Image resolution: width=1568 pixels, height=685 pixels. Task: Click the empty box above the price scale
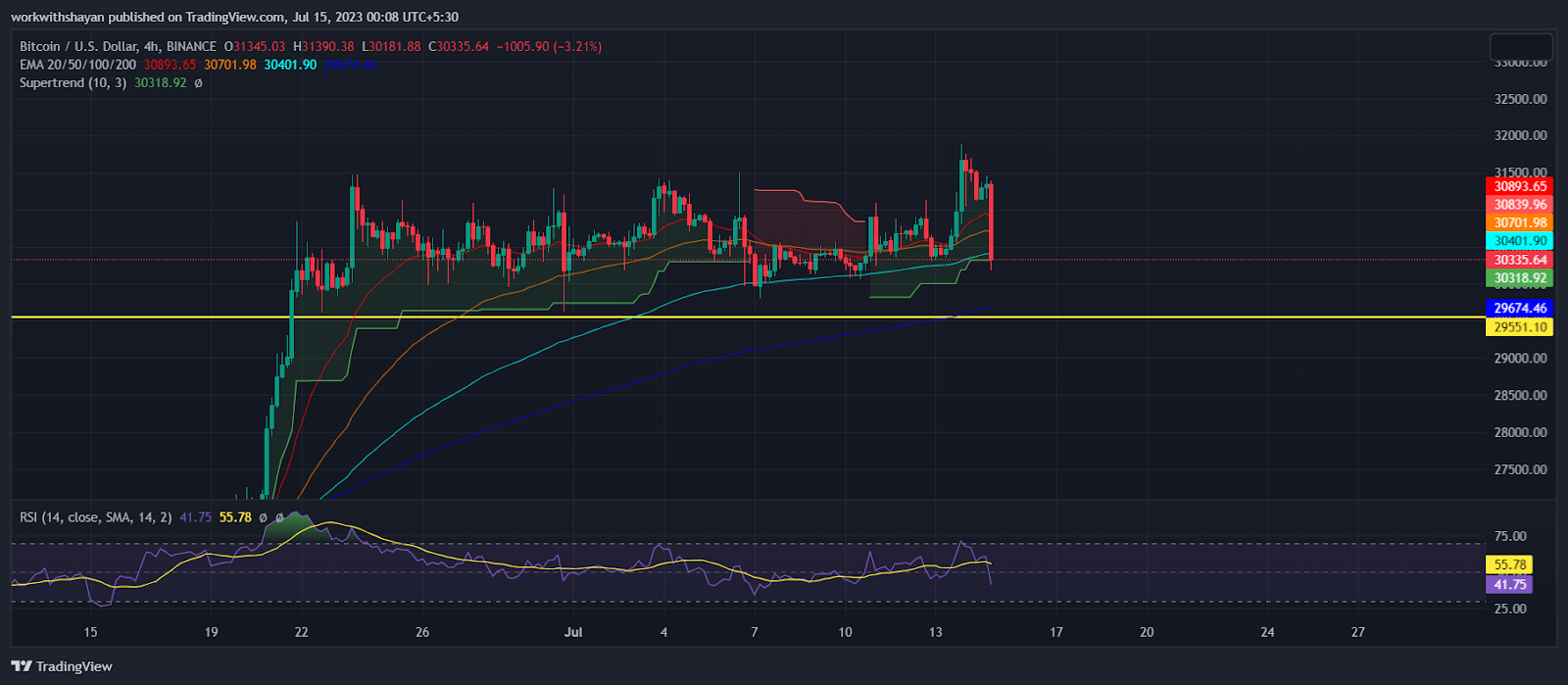click(1521, 46)
